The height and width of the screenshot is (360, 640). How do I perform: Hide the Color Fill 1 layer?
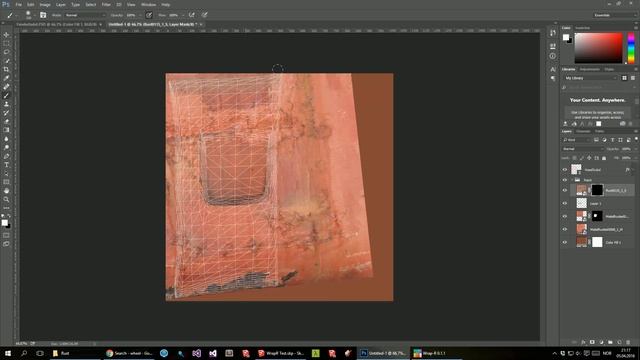565,242
